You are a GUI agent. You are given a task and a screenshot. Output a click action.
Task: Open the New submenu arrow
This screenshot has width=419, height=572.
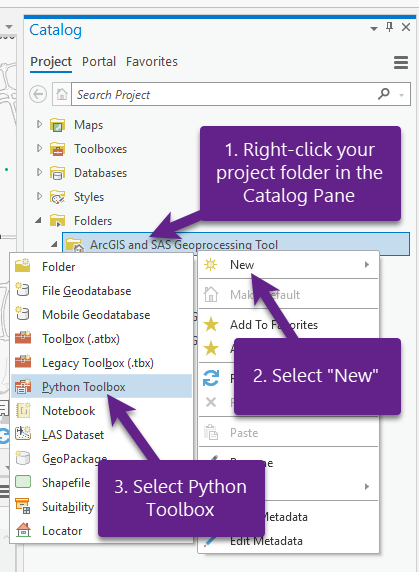[x=367, y=264]
